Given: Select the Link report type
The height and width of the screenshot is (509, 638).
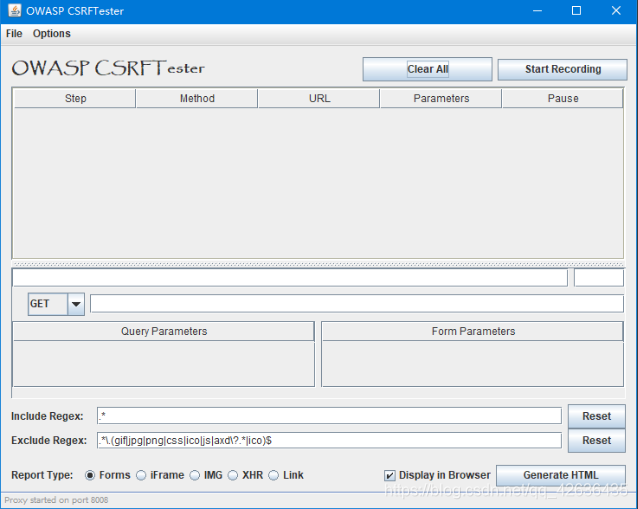Looking at the screenshot, I should [286, 475].
